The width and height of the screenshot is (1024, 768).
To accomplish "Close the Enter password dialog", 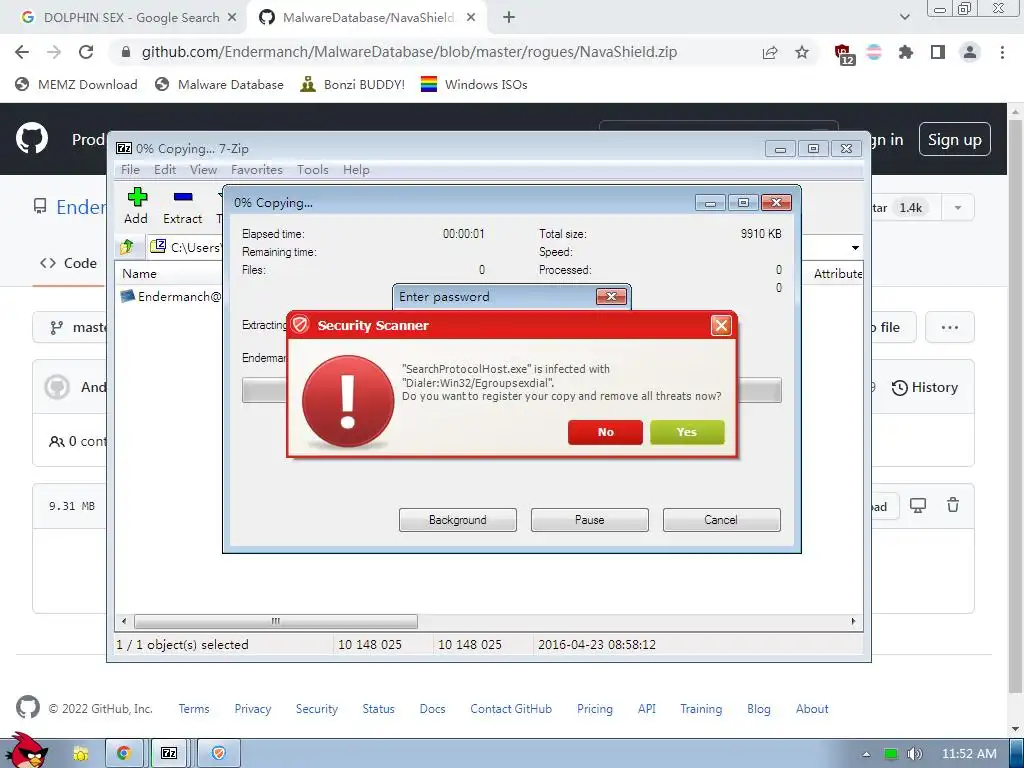I will [611, 296].
